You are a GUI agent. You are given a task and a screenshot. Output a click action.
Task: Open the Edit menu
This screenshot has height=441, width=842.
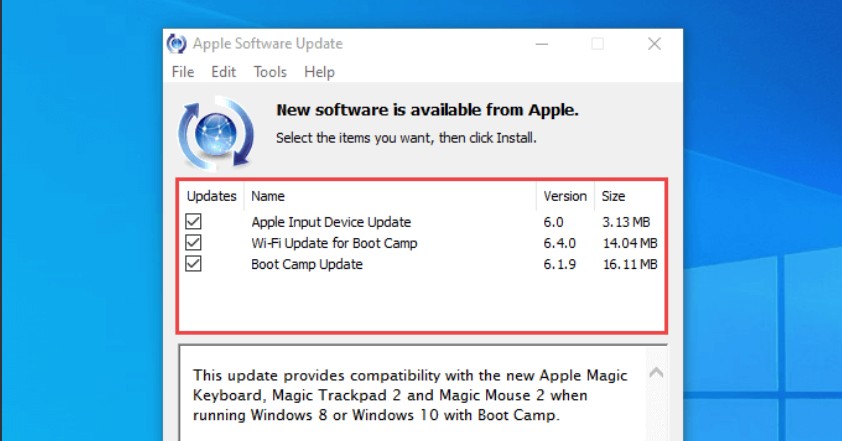click(x=223, y=72)
